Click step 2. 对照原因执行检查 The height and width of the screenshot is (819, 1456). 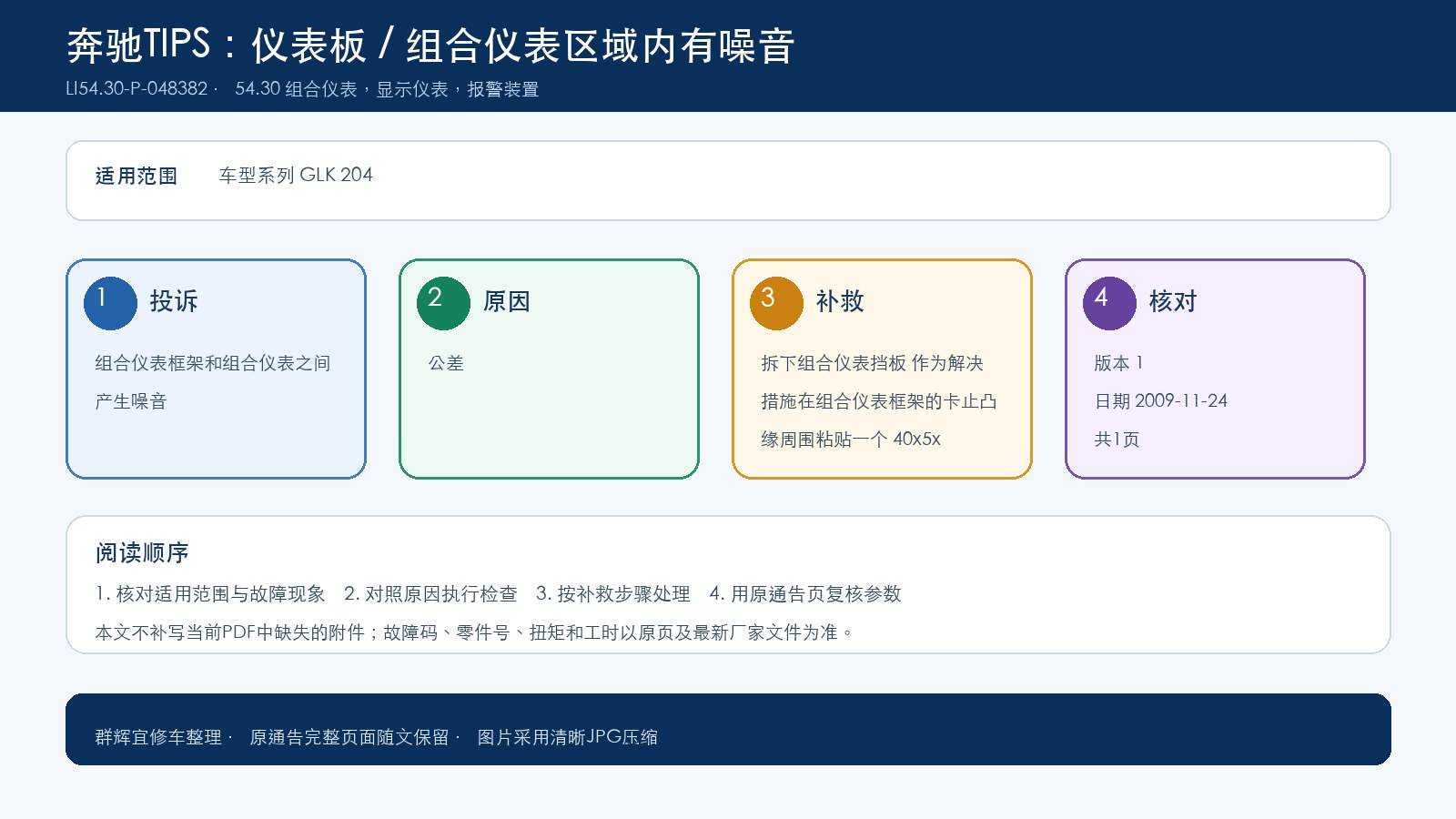click(430, 594)
